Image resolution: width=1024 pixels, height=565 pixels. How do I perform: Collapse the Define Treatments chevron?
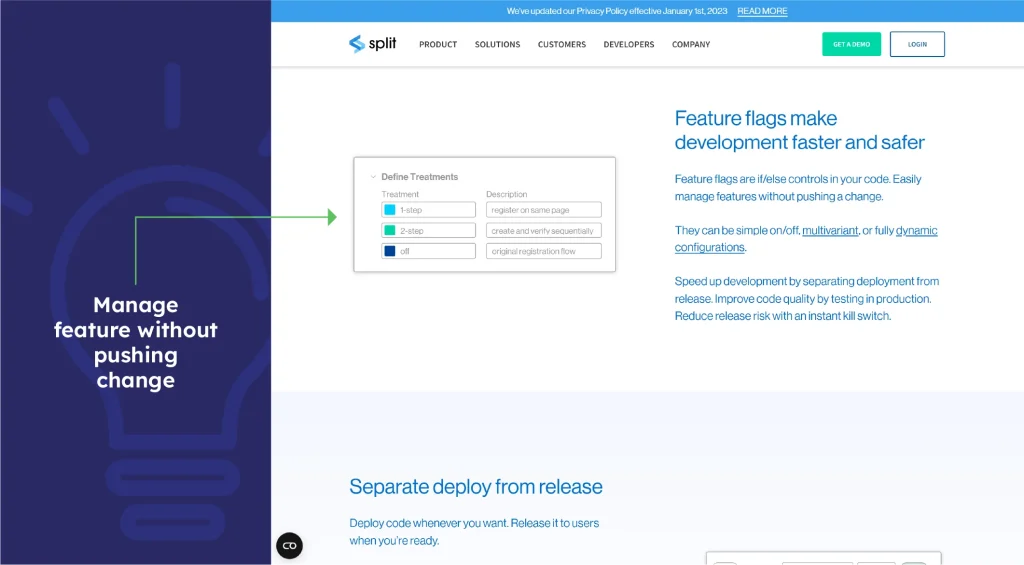pos(373,177)
